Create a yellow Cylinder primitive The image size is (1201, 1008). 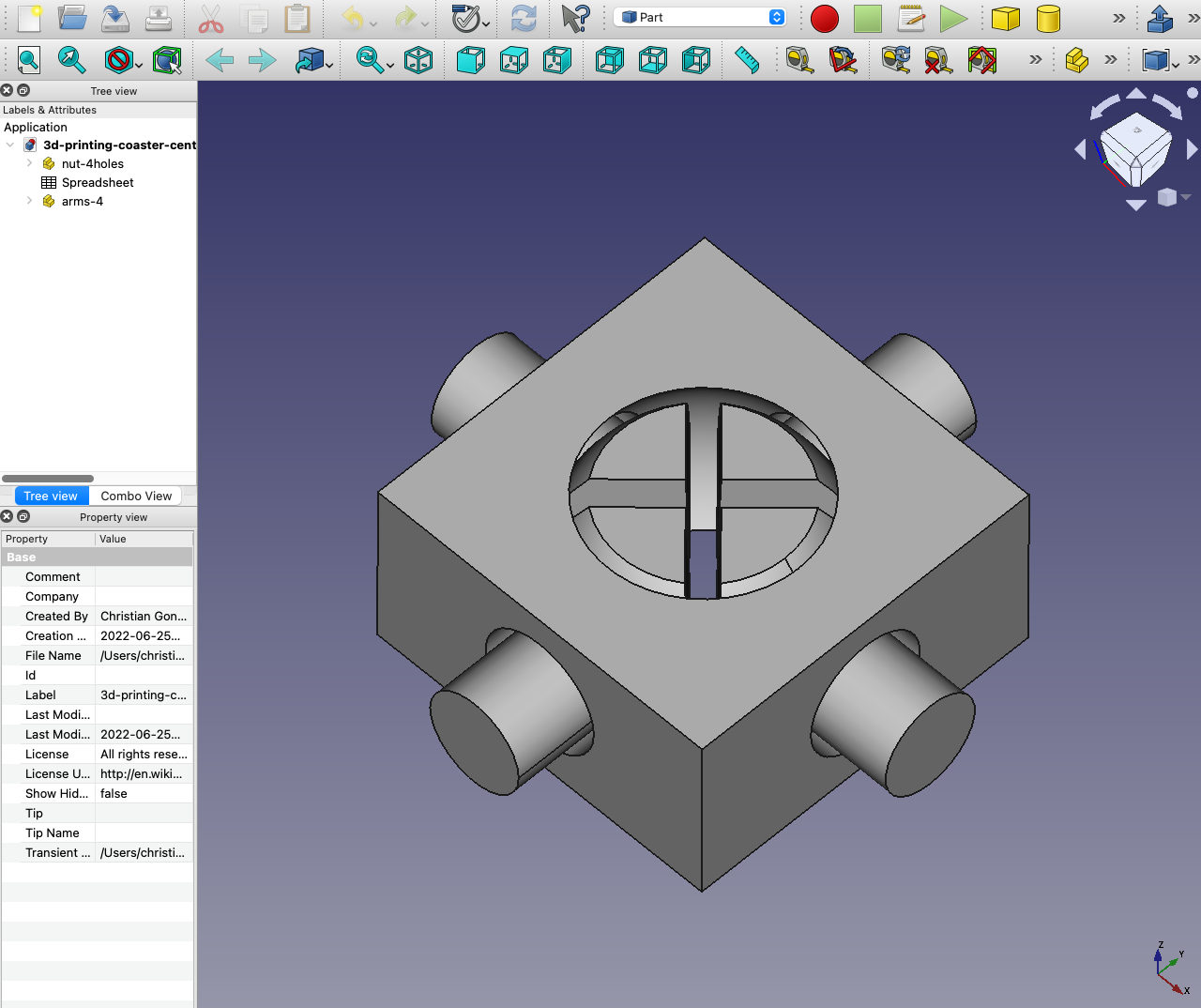1049,18
